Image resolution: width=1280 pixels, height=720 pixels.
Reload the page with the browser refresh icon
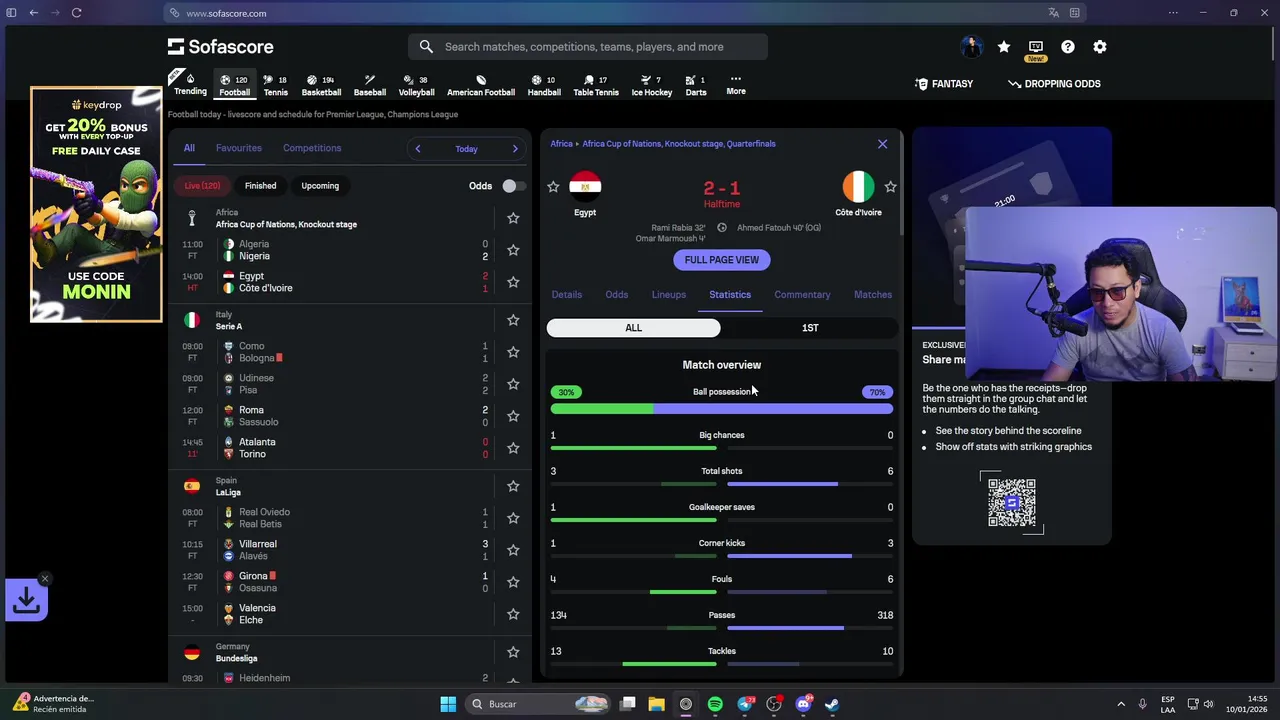tap(76, 13)
